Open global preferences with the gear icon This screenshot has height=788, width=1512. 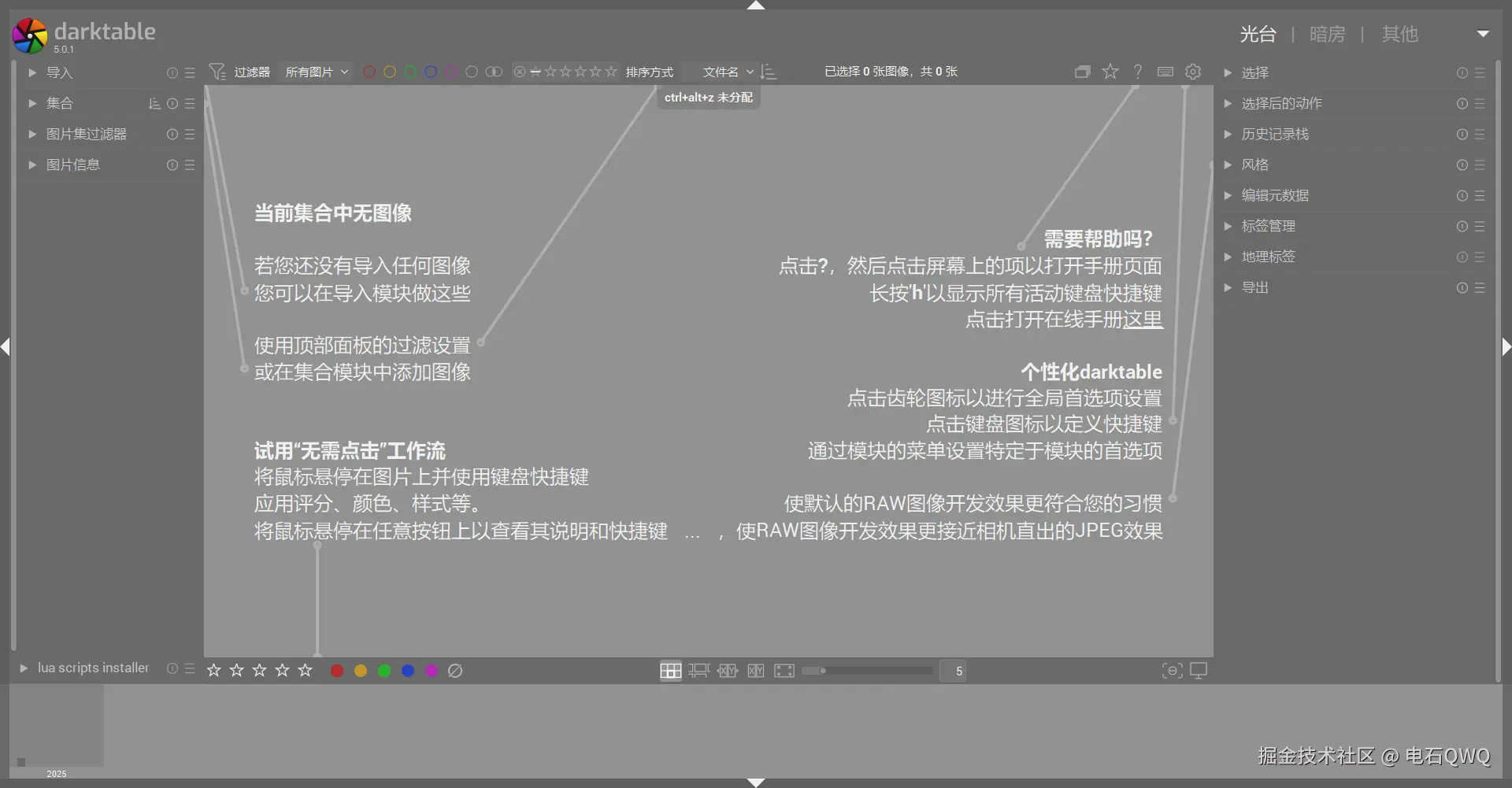pyautogui.click(x=1193, y=72)
